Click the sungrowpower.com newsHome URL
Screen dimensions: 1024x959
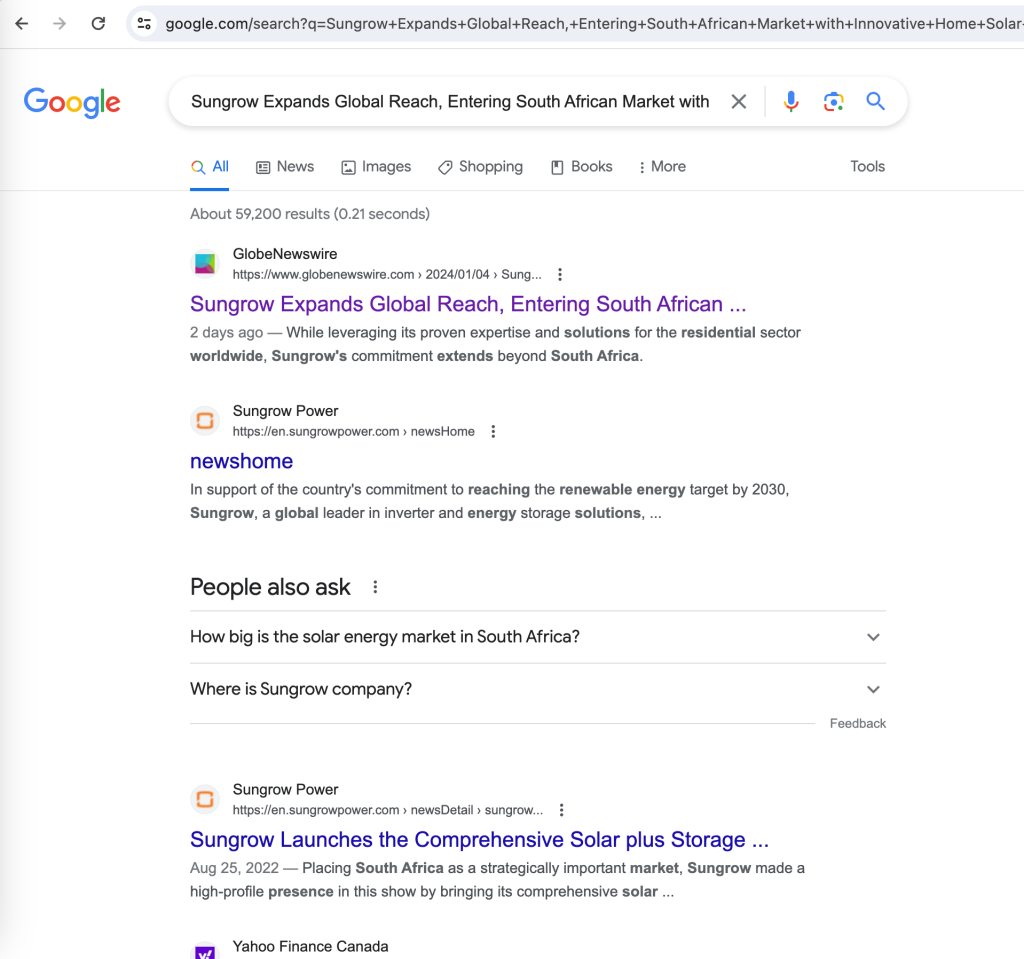click(353, 431)
